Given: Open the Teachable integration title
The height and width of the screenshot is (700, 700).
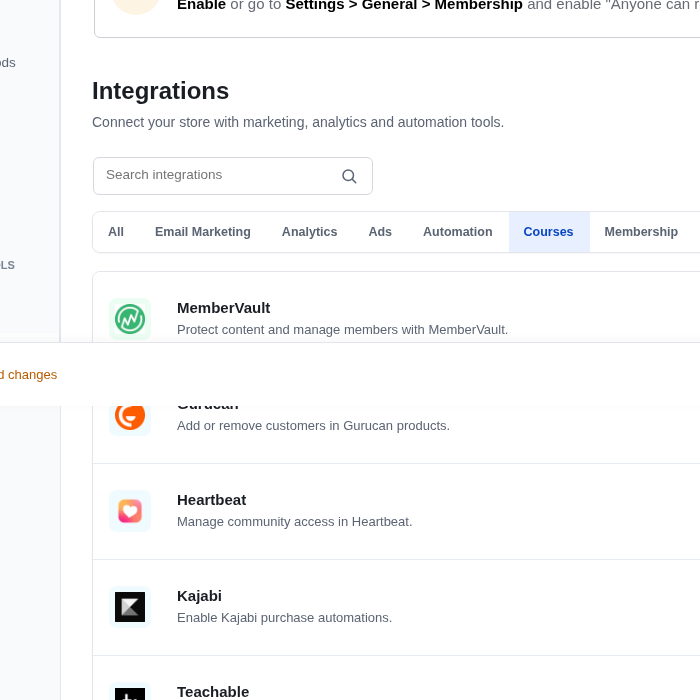Looking at the screenshot, I should (x=213, y=692).
